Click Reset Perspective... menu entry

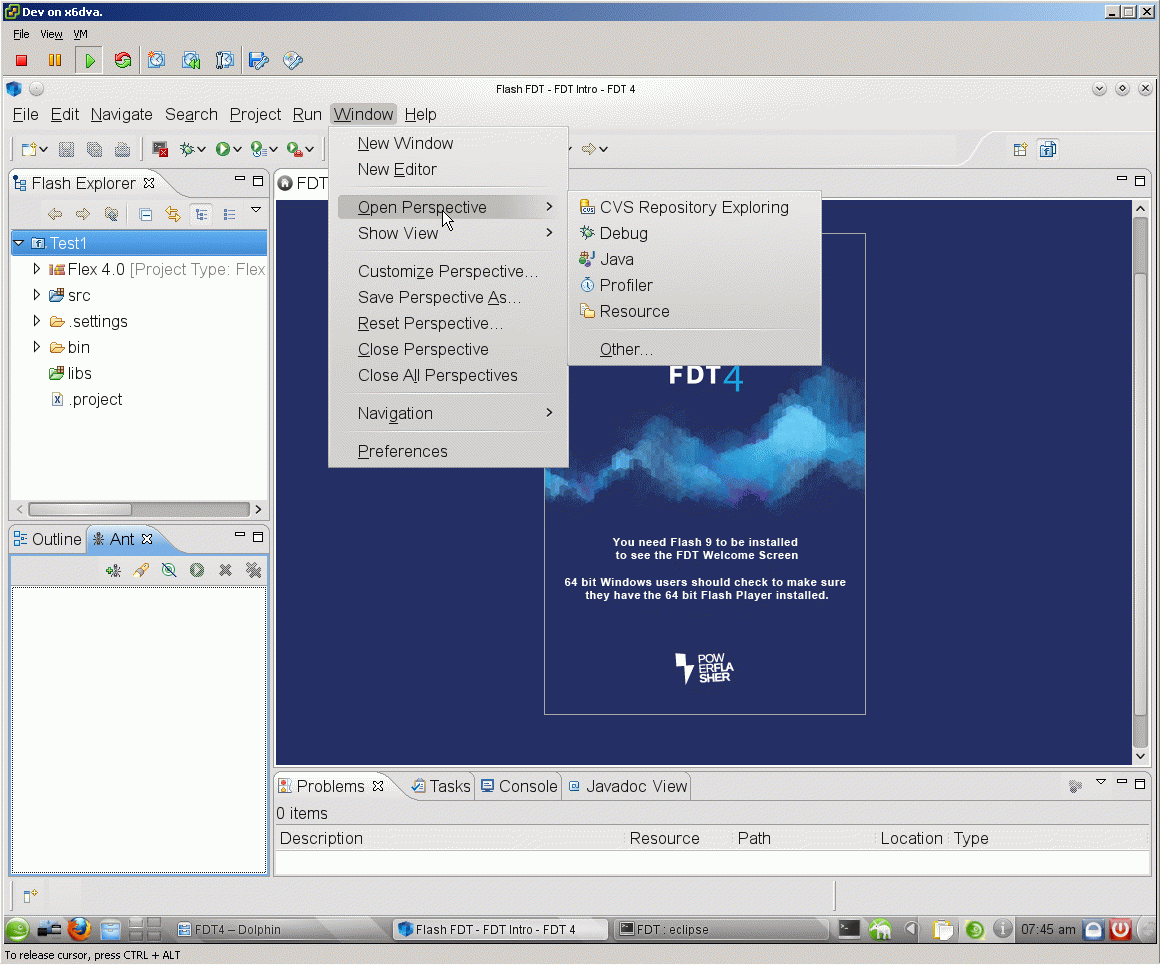click(x=430, y=323)
